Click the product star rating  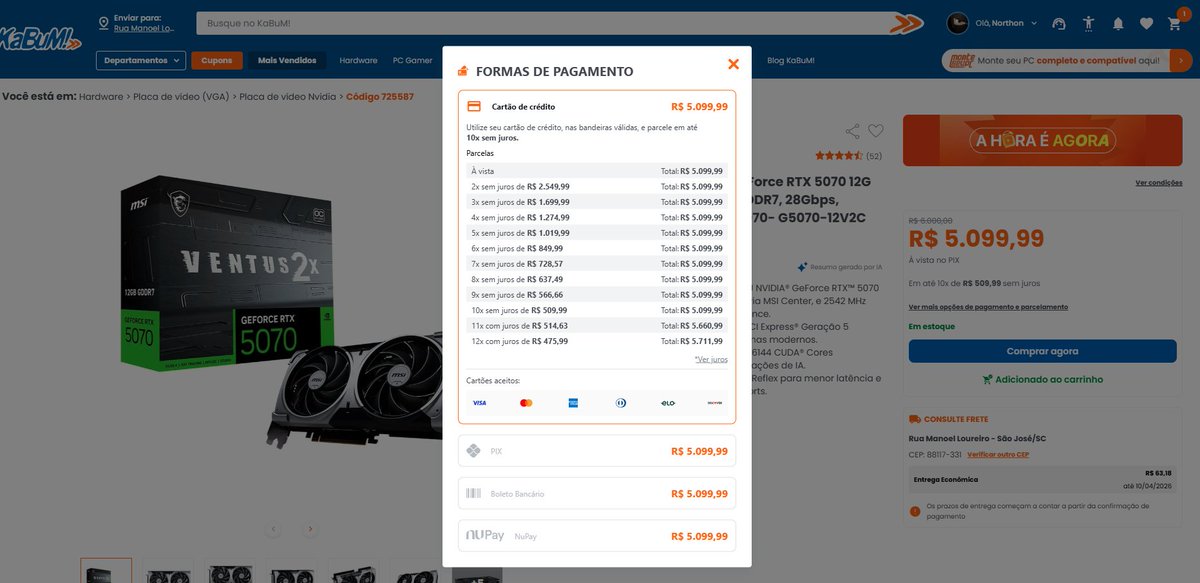coord(838,156)
